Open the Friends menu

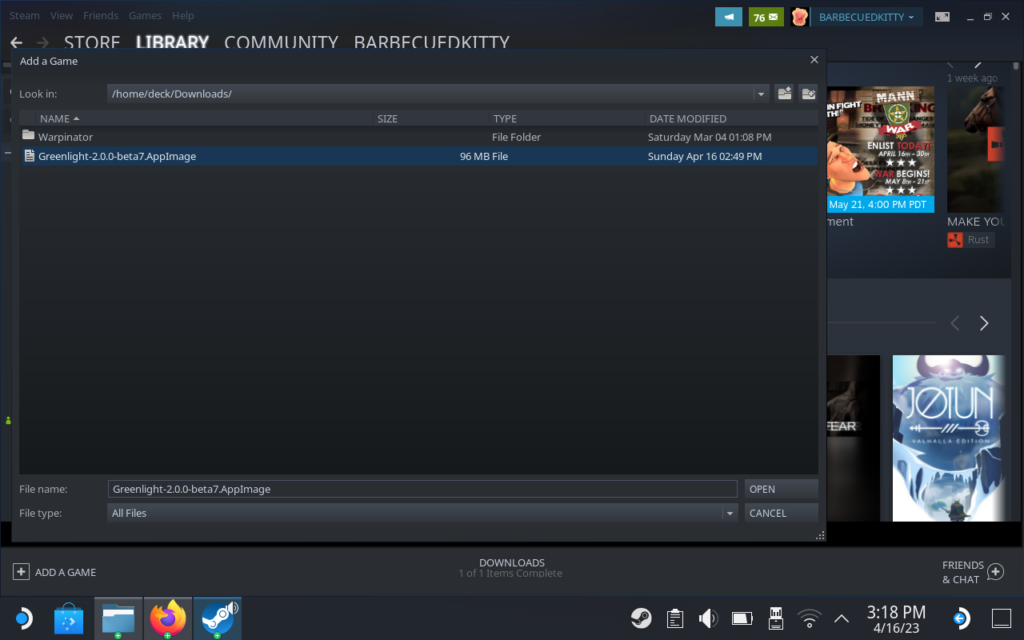click(101, 15)
